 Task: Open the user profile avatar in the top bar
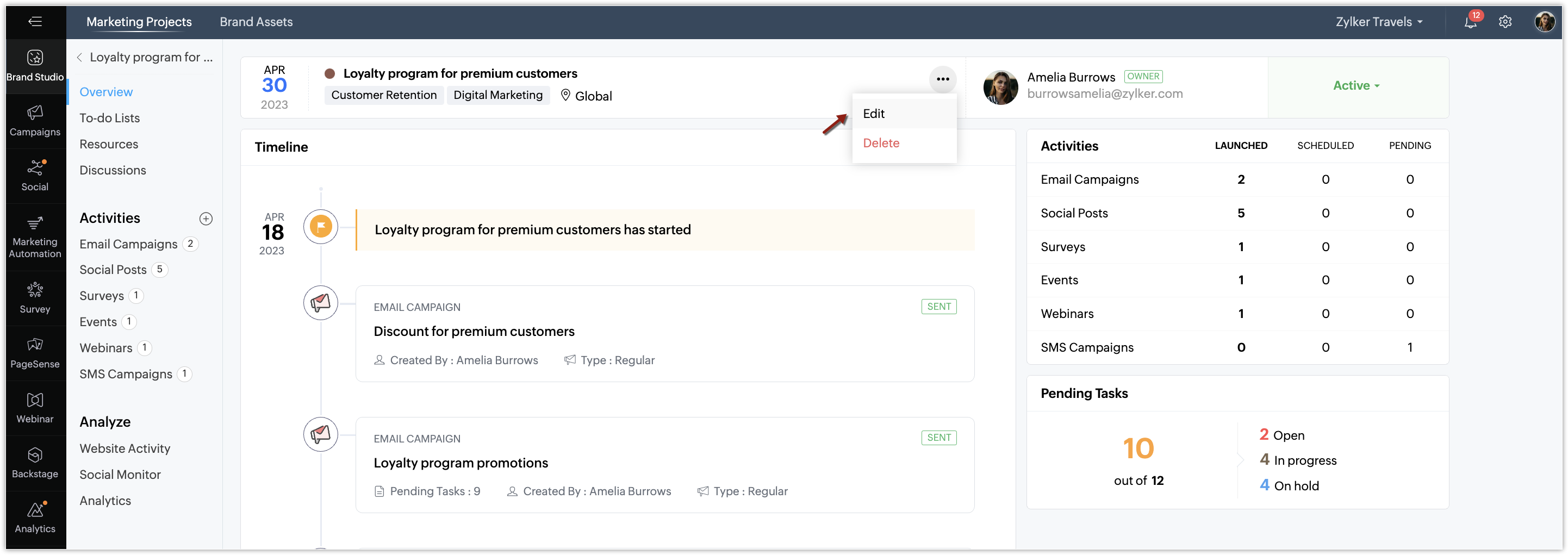(x=1544, y=22)
